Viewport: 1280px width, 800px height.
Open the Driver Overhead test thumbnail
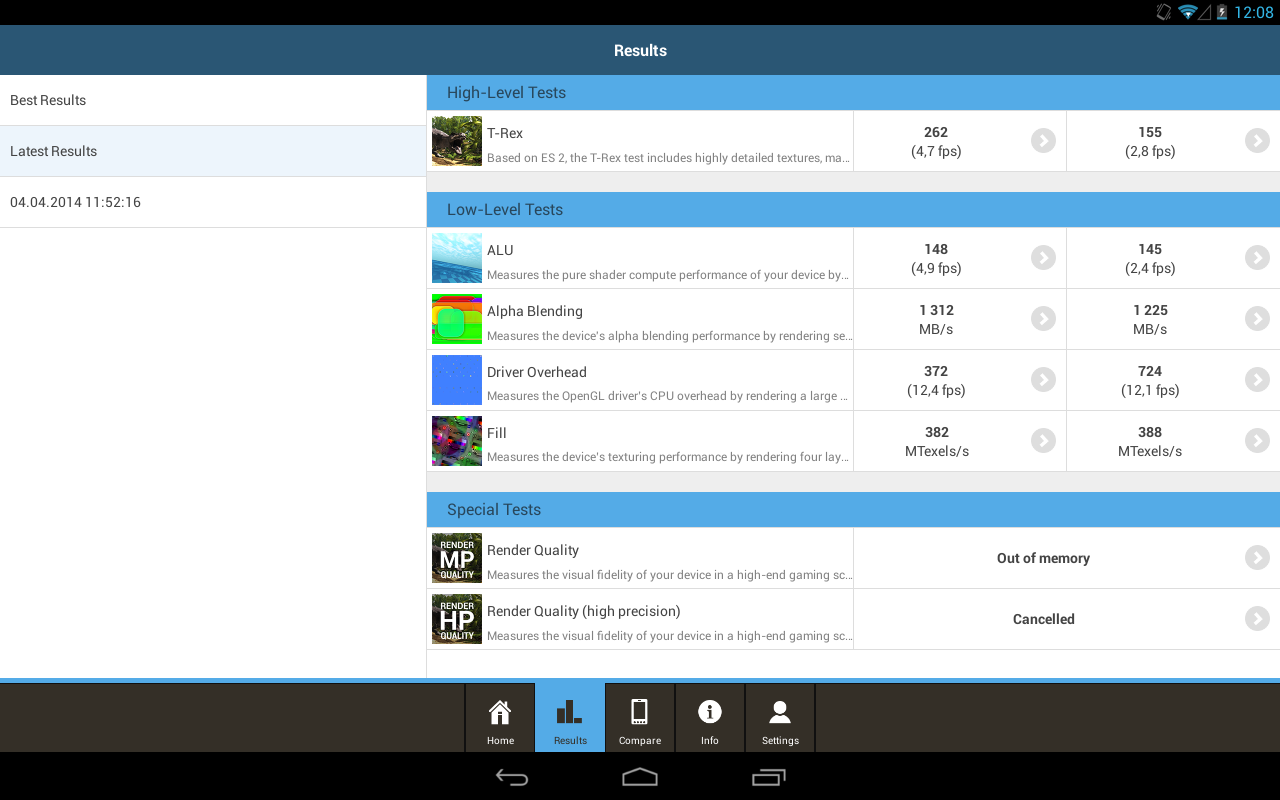pyautogui.click(x=457, y=380)
